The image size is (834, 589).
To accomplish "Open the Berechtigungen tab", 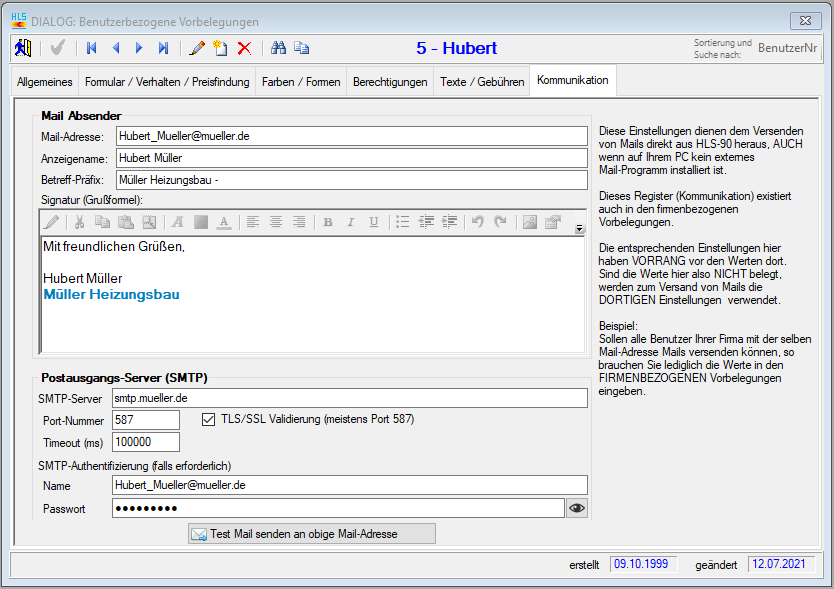I will click(x=390, y=82).
